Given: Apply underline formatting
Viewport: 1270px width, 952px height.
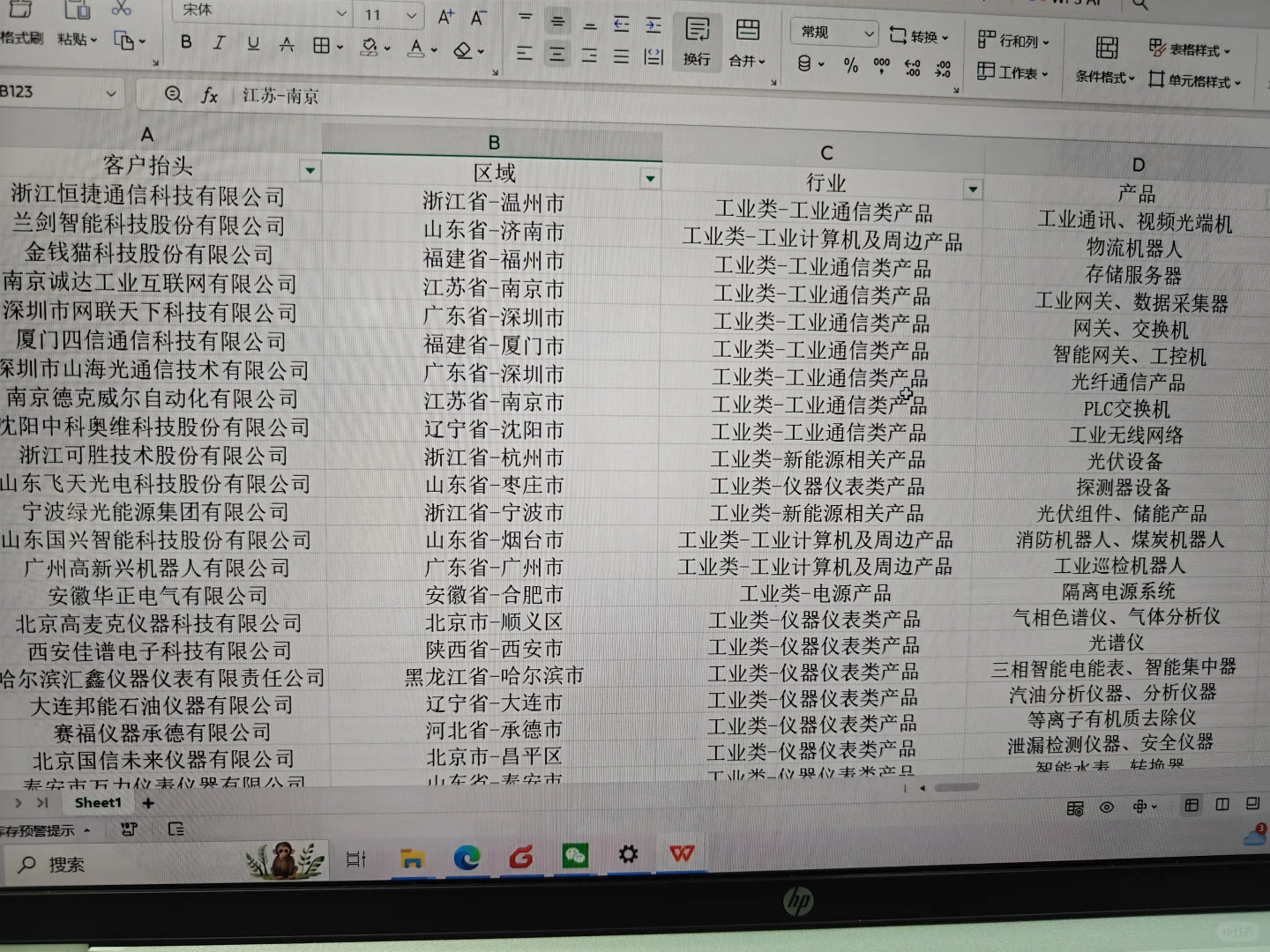Looking at the screenshot, I should coord(253,41).
